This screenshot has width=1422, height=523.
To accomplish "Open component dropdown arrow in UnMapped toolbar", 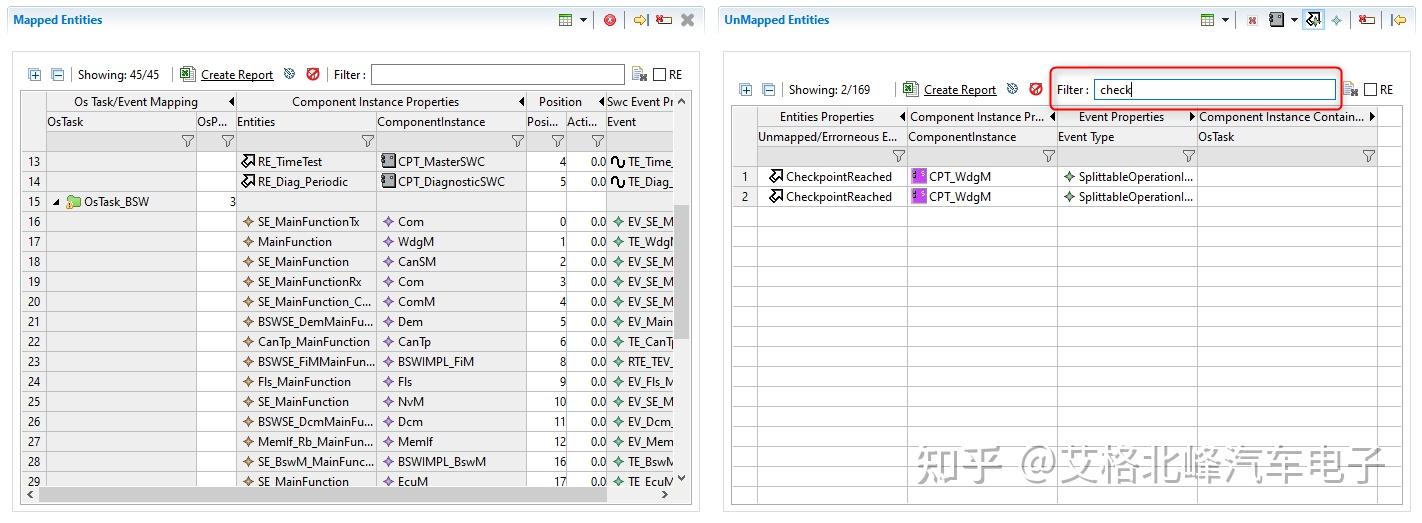I will [1294, 20].
